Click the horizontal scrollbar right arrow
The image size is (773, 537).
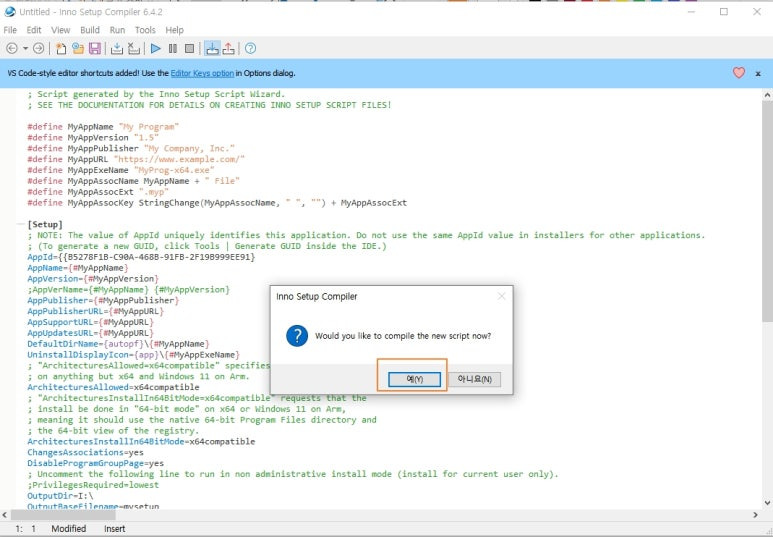point(756,515)
